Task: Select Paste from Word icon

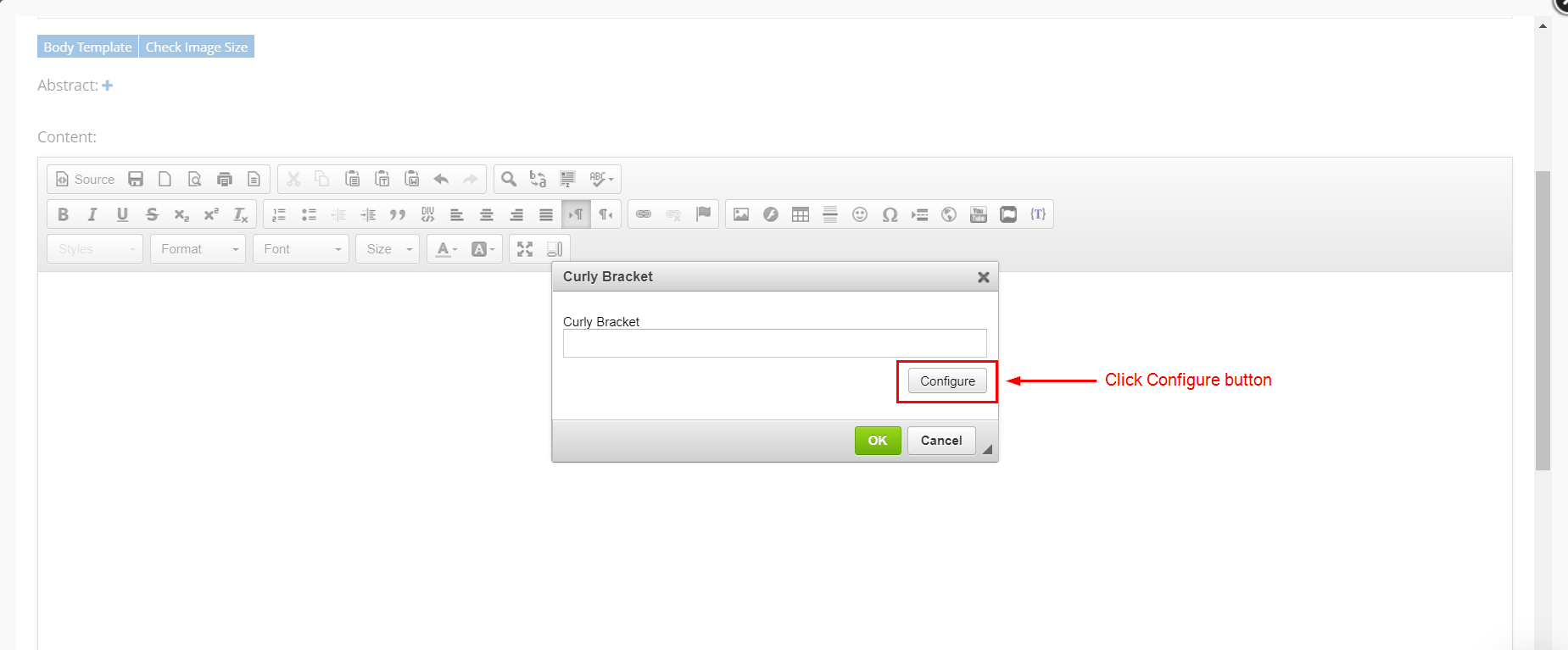Action: point(412,180)
